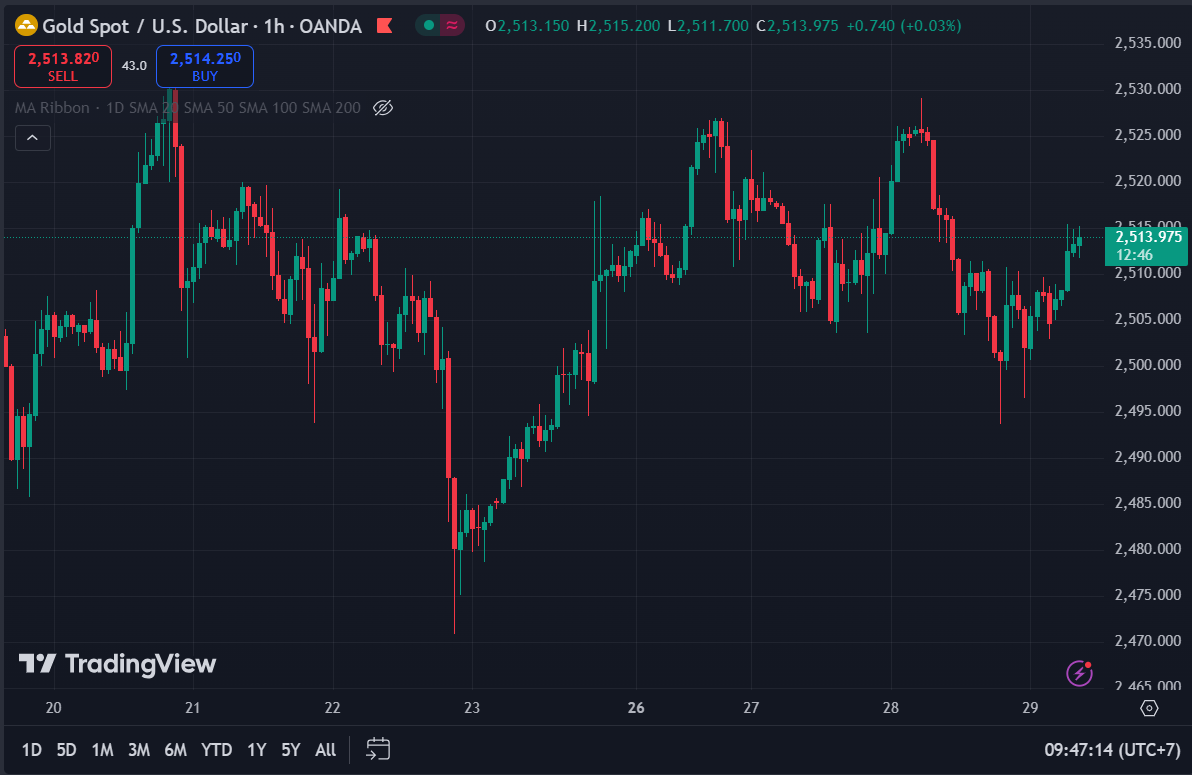Click the red flag icon beside OANDA

point(385,26)
